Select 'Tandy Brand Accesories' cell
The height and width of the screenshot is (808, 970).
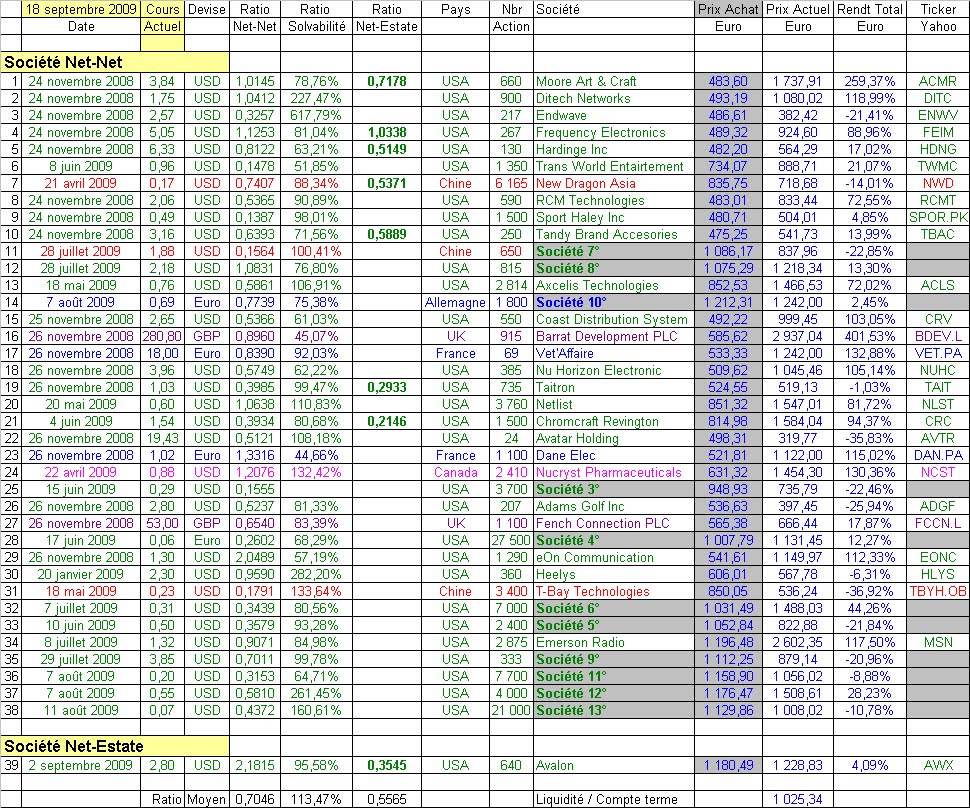614,234
